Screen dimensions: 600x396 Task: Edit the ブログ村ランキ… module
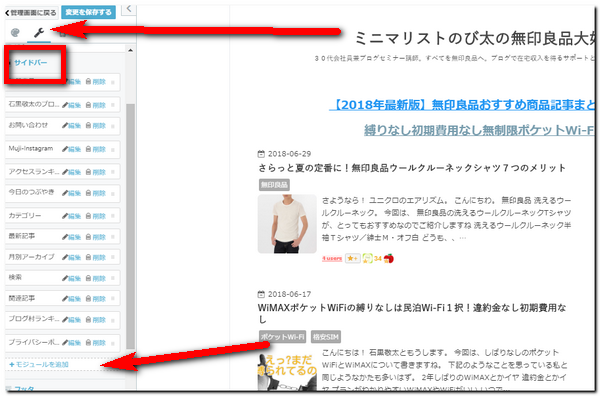click(72, 320)
